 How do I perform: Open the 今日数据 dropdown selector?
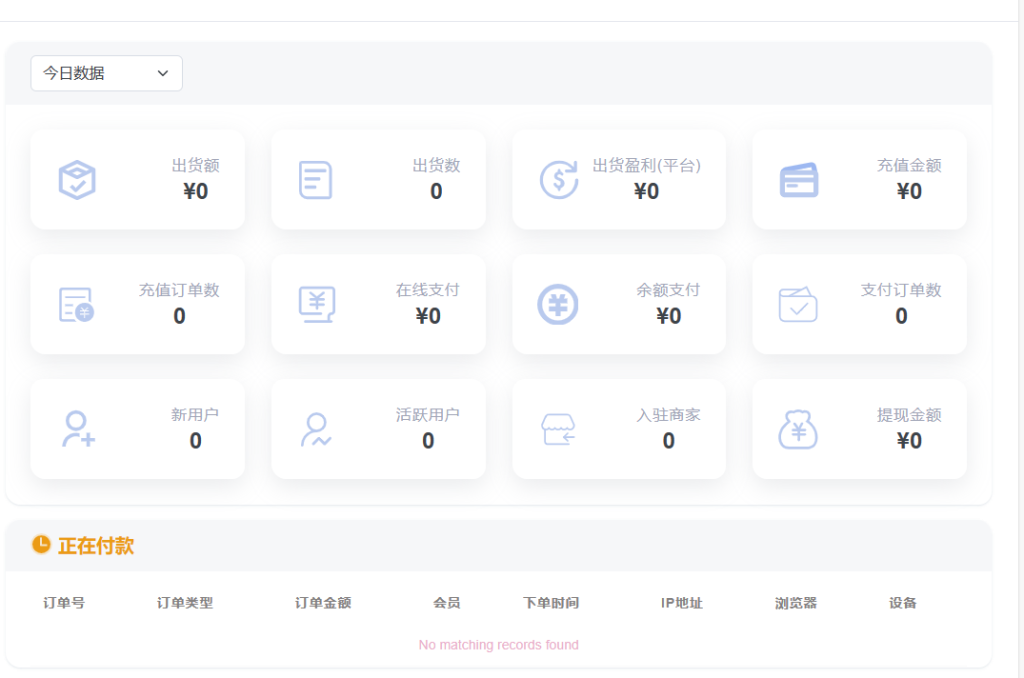(x=106, y=73)
